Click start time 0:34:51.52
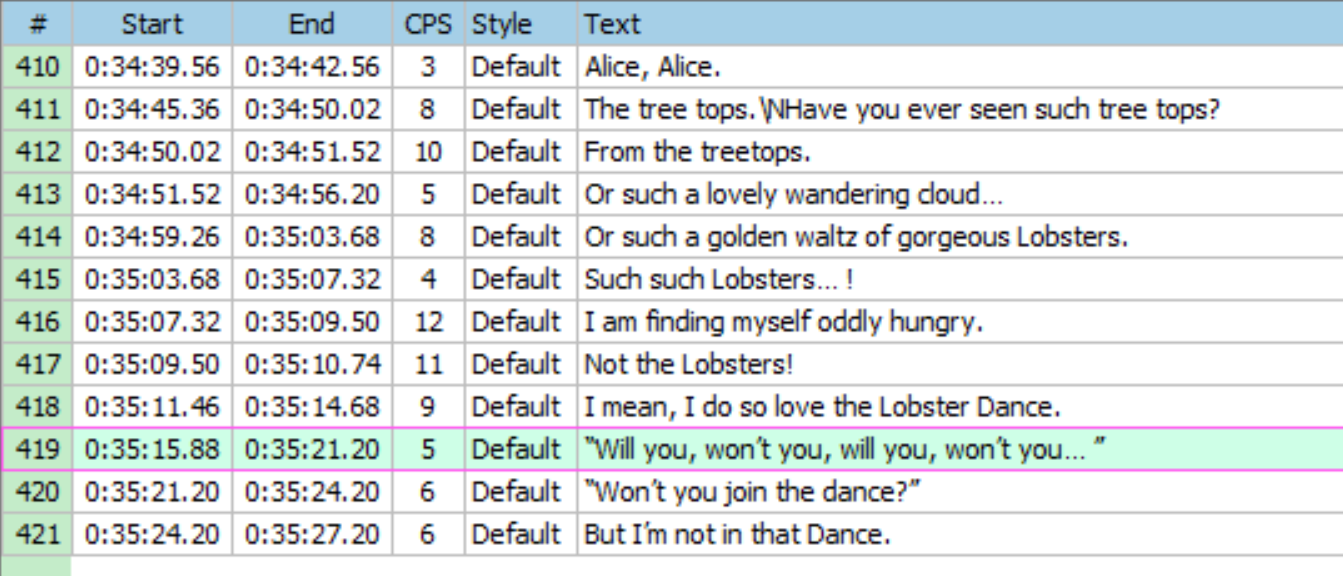 pos(152,194)
